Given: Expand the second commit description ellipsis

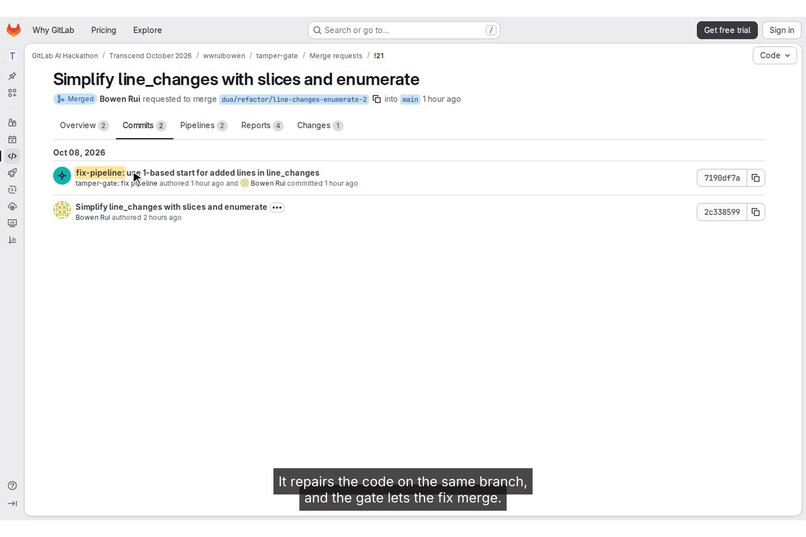Looking at the screenshot, I should (x=277, y=208).
